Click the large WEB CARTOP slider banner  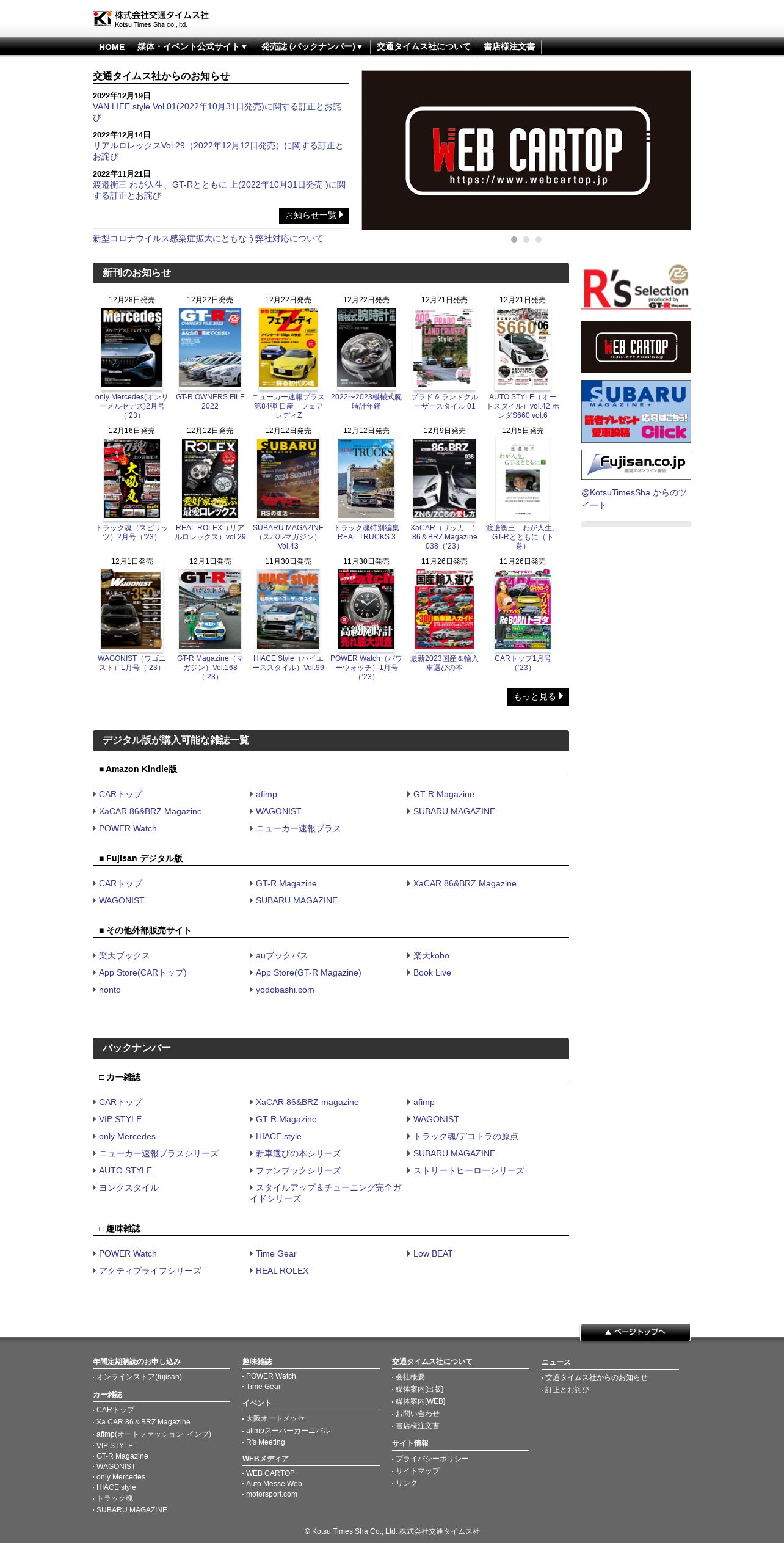pos(526,150)
